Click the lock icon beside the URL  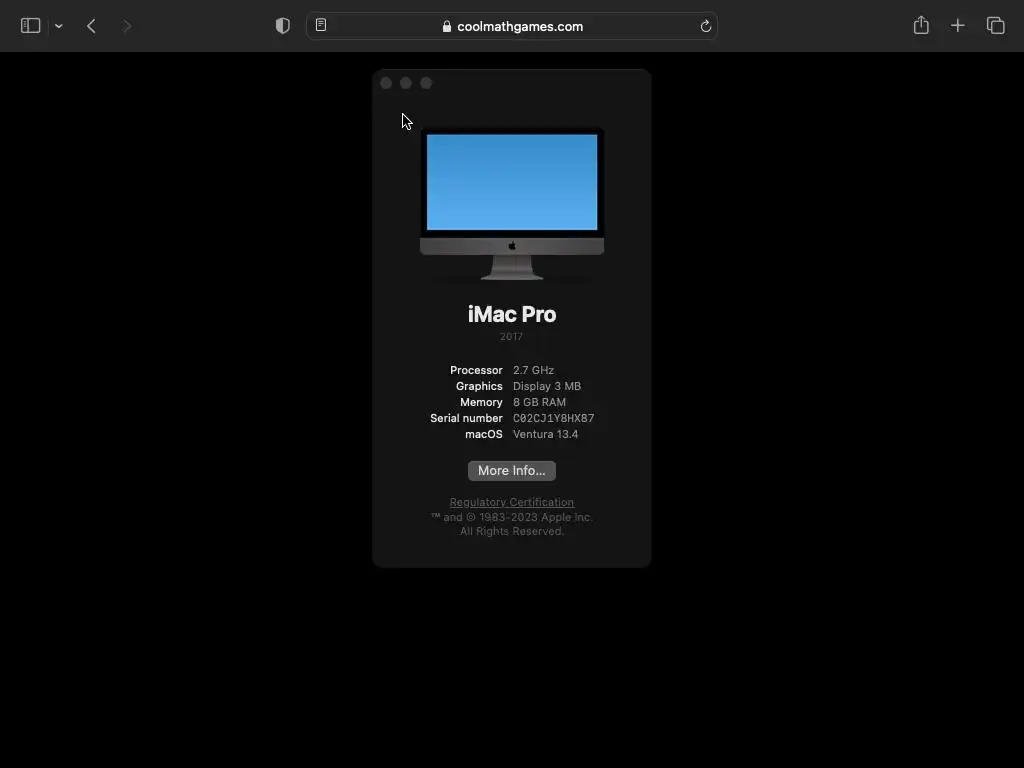tap(447, 26)
